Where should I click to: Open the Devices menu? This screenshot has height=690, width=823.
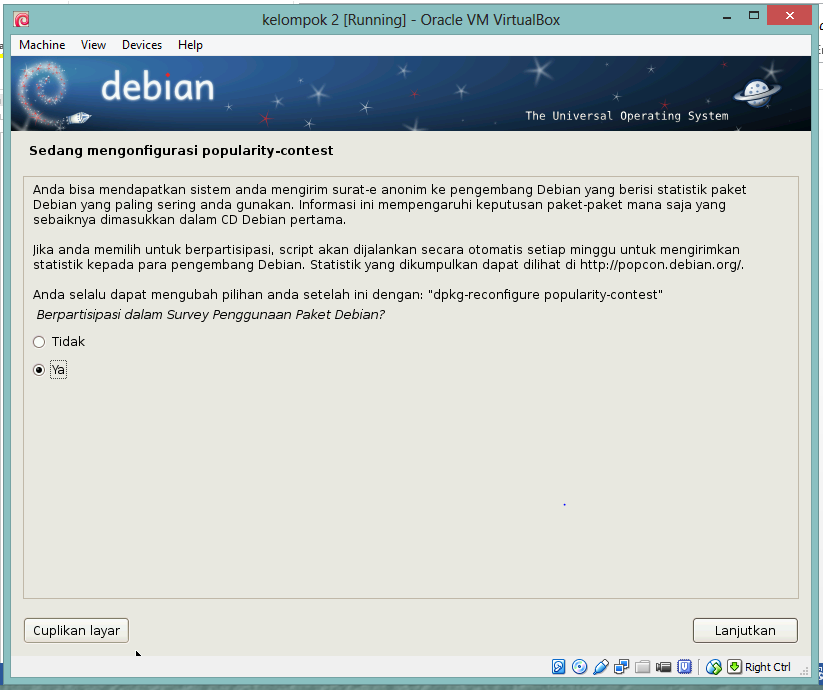141,44
